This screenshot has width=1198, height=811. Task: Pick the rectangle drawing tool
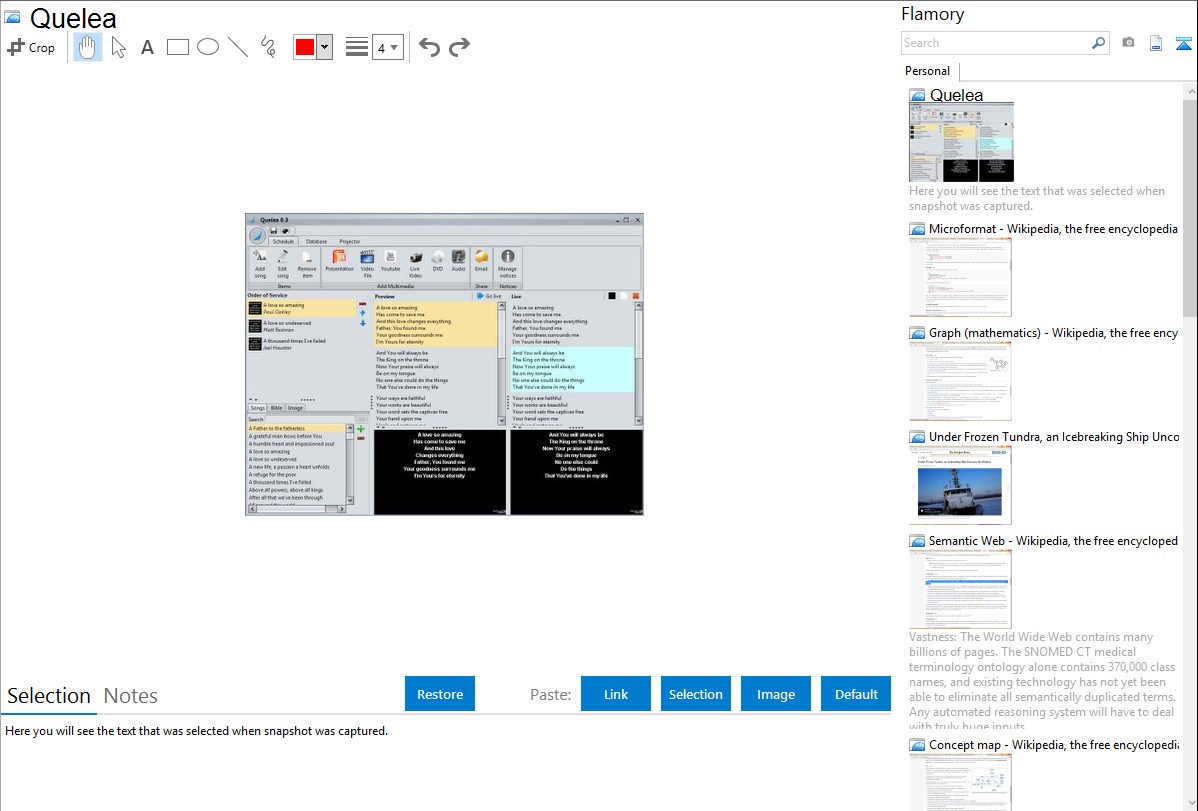(177, 47)
